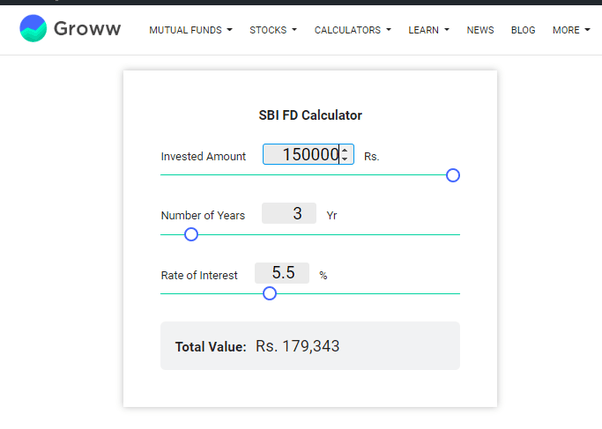
Task: Focus the Invested Amount input field
Action: (x=308, y=154)
